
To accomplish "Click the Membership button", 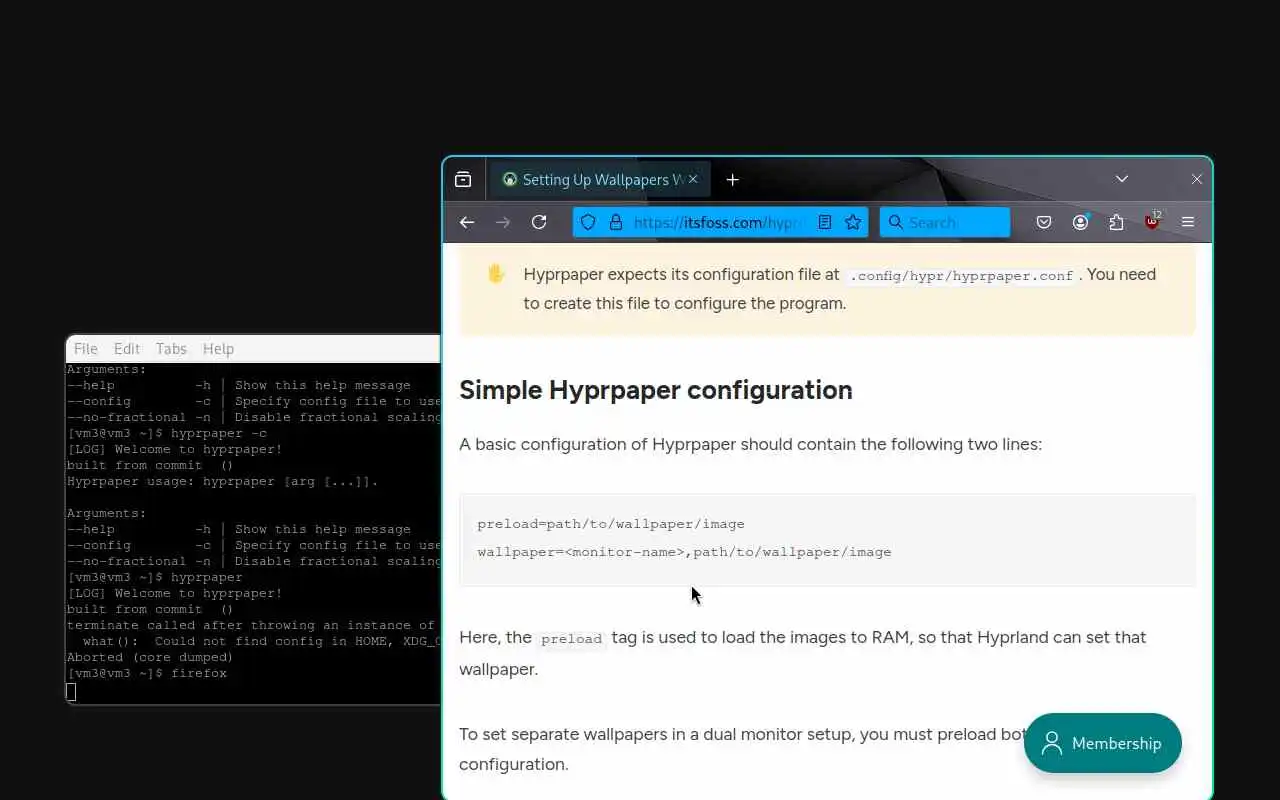I will tap(1103, 743).
